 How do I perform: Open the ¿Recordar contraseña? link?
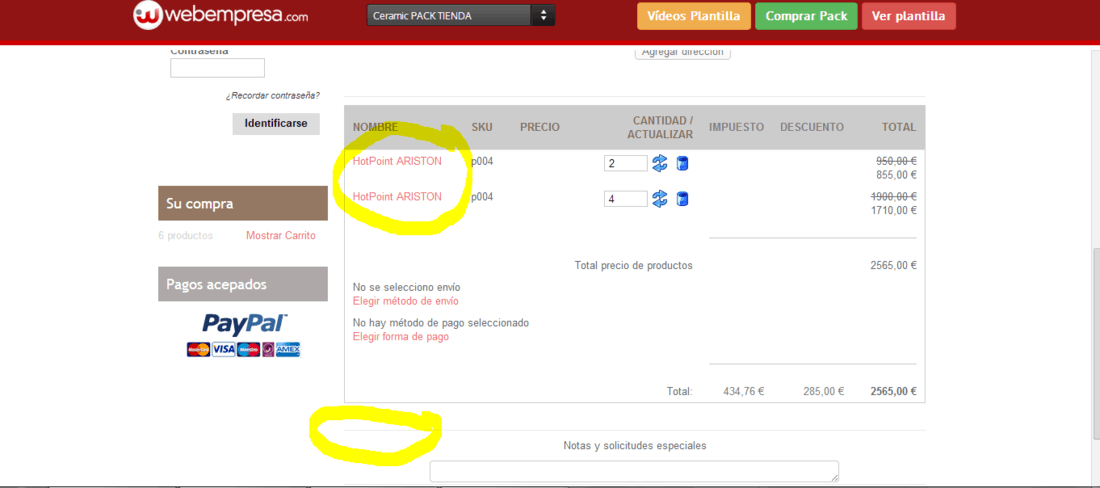(272, 95)
